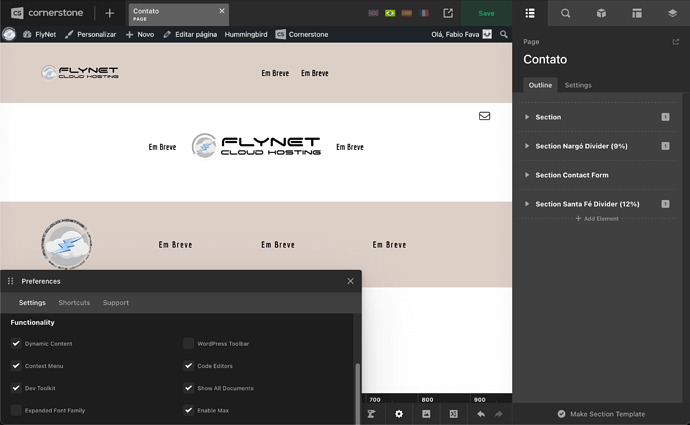Select the UK flag language
Image resolution: width=690 pixels, height=425 pixels.
pos(373,13)
